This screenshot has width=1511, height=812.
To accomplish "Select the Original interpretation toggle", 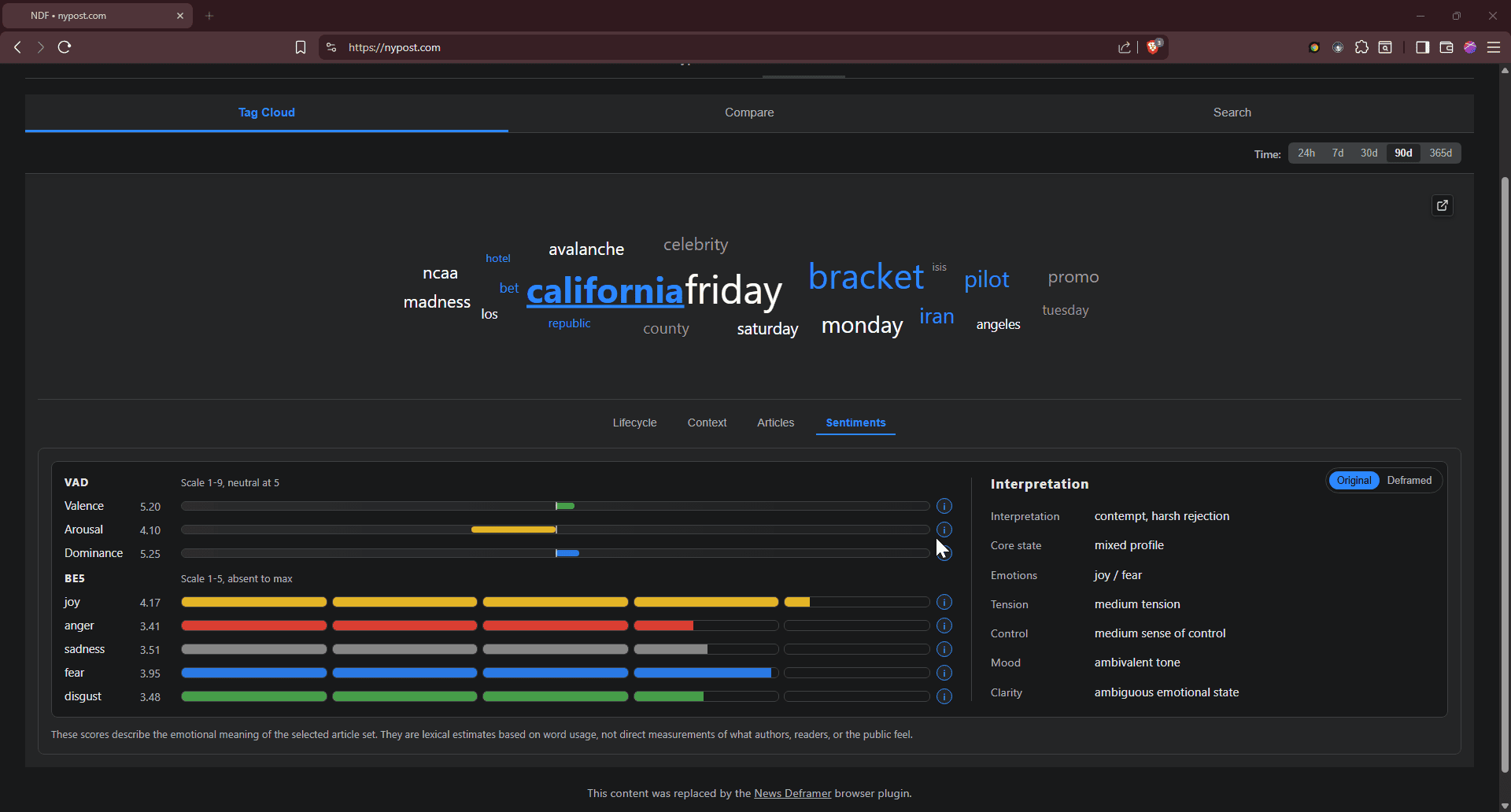I will click(1354, 480).
